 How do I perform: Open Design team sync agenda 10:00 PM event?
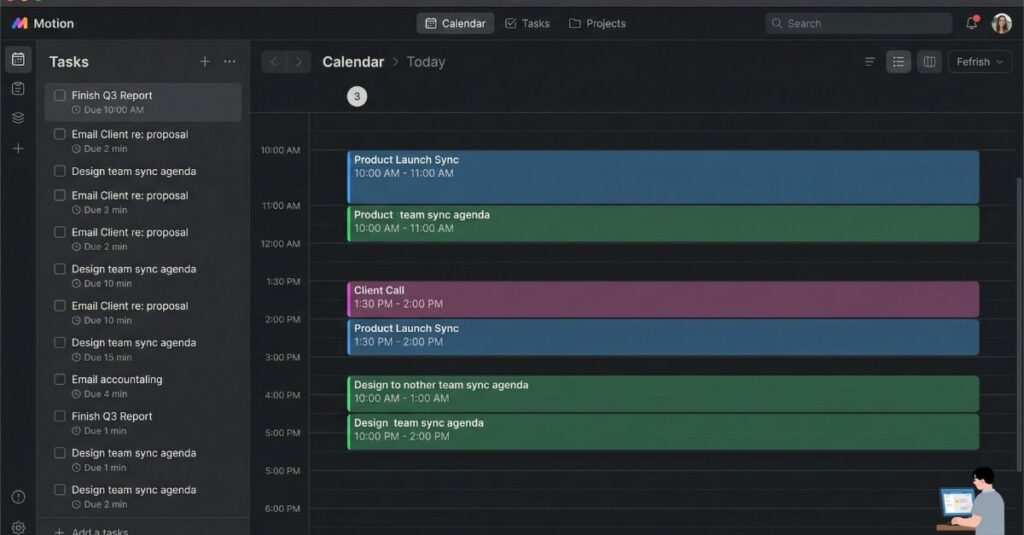pos(663,432)
